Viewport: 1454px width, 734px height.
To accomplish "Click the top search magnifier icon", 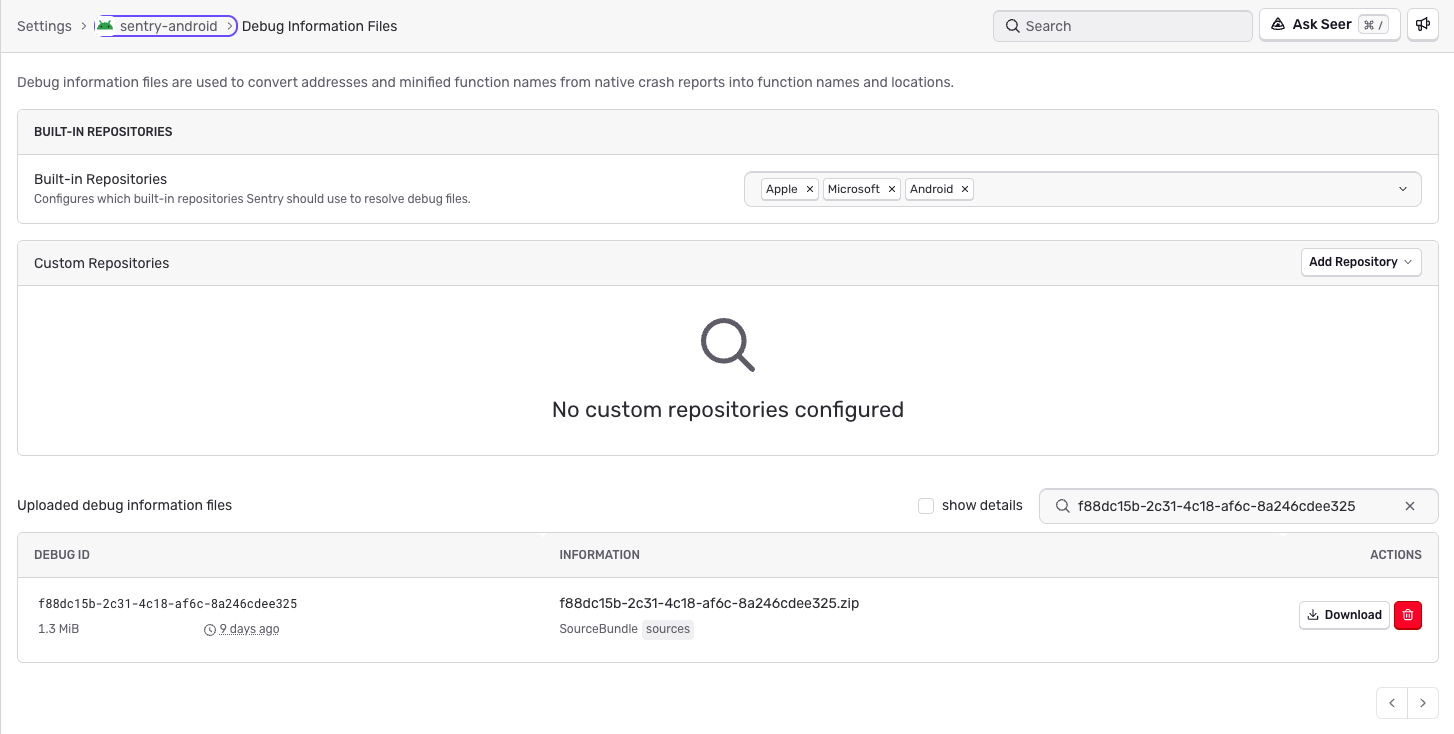I will [1013, 26].
